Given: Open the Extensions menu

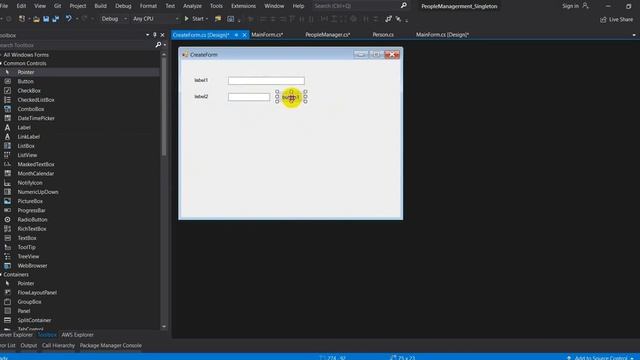Looking at the screenshot, I should pyautogui.click(x=243, y=6).
